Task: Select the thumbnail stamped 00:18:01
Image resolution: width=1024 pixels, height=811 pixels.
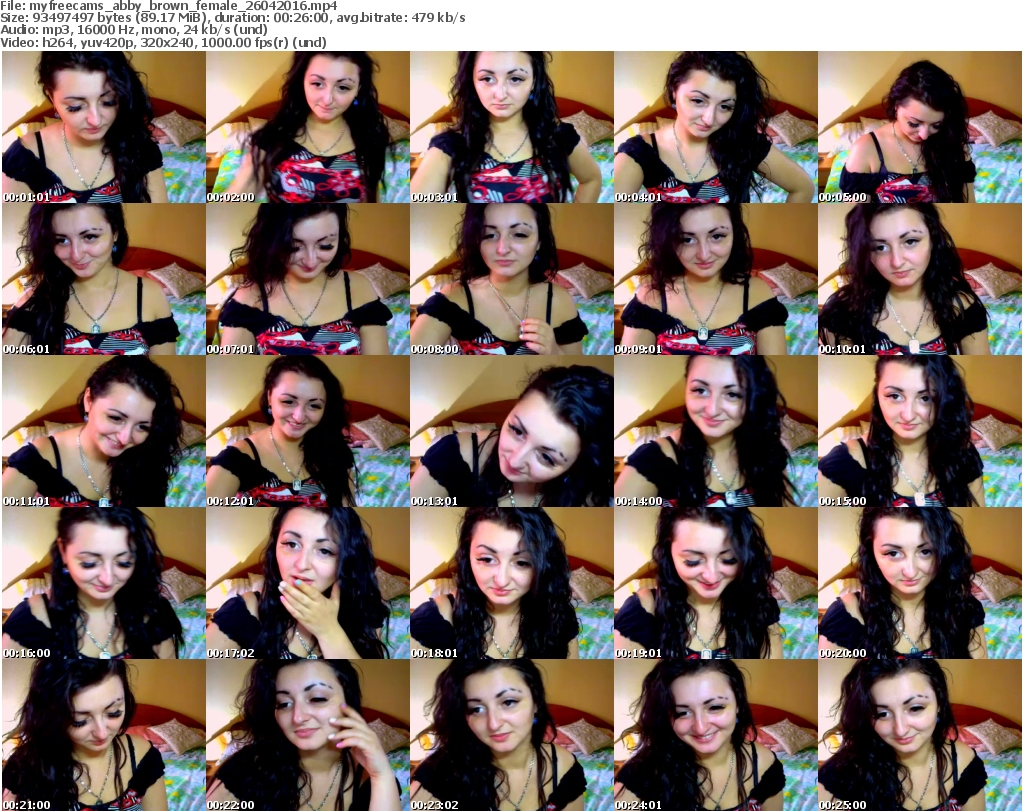Action: click(512, 583)
